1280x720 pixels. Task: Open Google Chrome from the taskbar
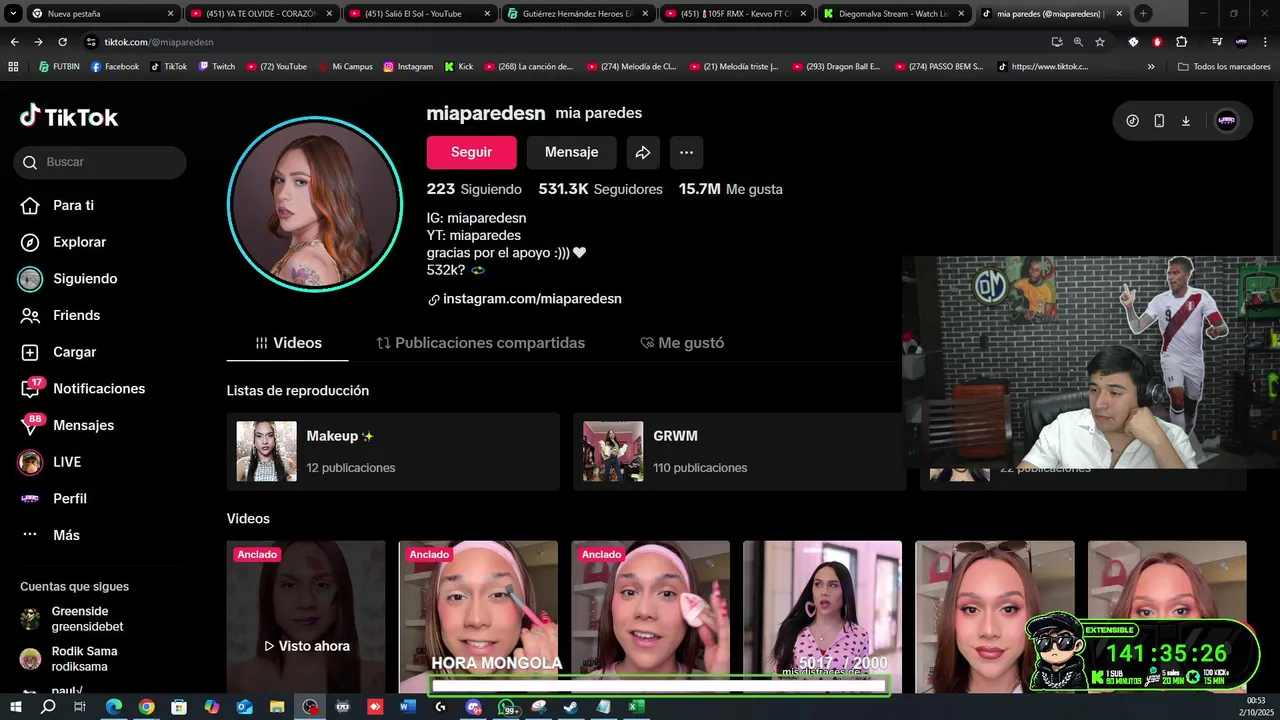pyautogui.click(x=146, y=707)
